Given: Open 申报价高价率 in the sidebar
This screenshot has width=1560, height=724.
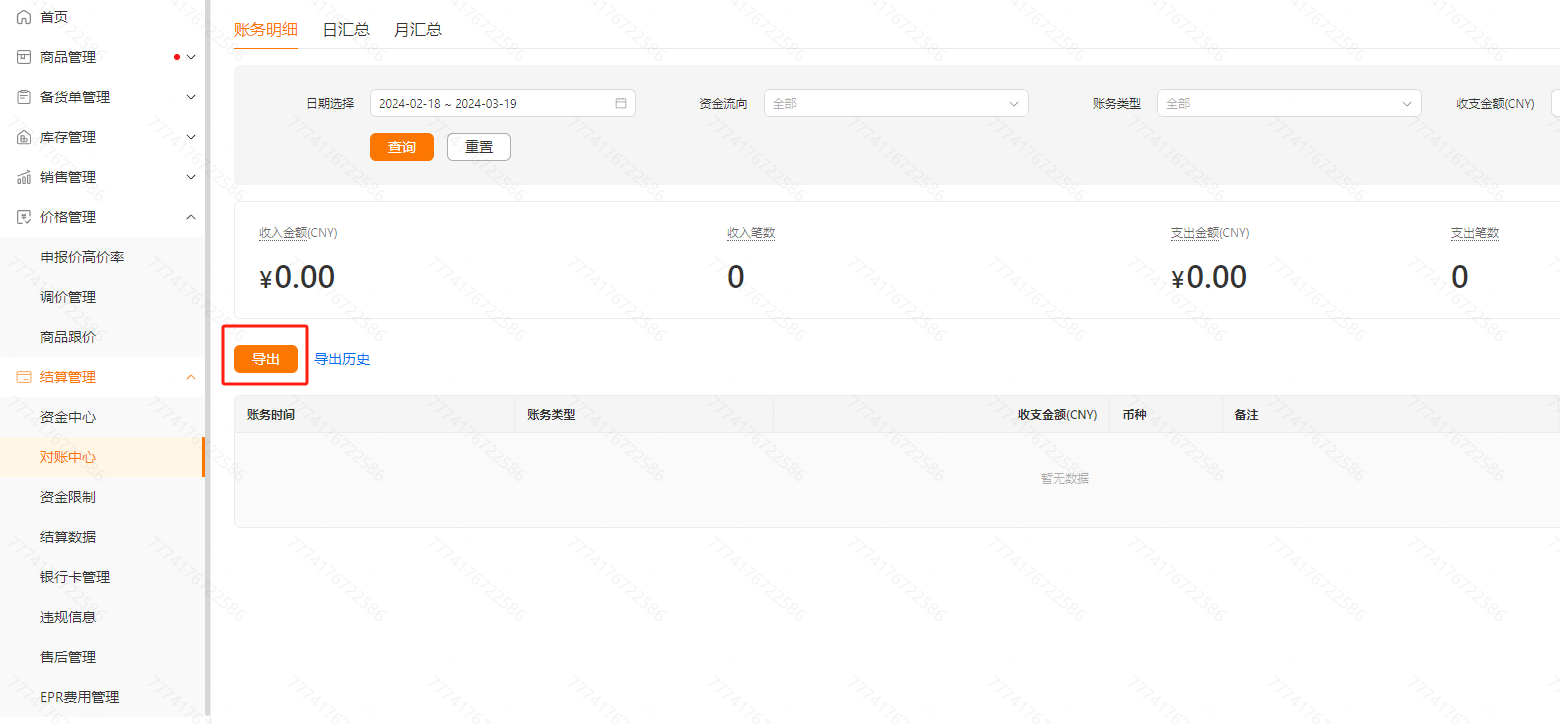Looking at the screenshot, I should 82,257.
